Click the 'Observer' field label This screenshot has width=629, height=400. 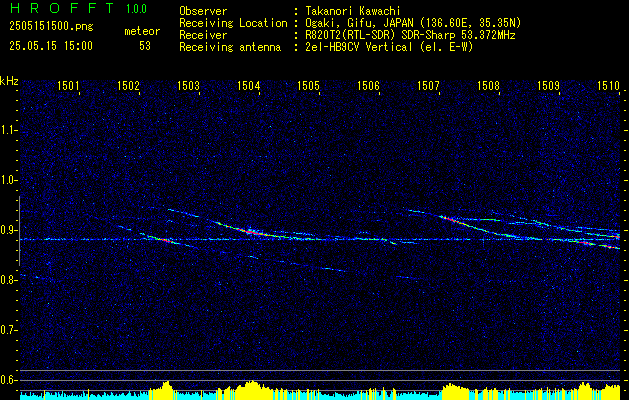coord(203,11)
